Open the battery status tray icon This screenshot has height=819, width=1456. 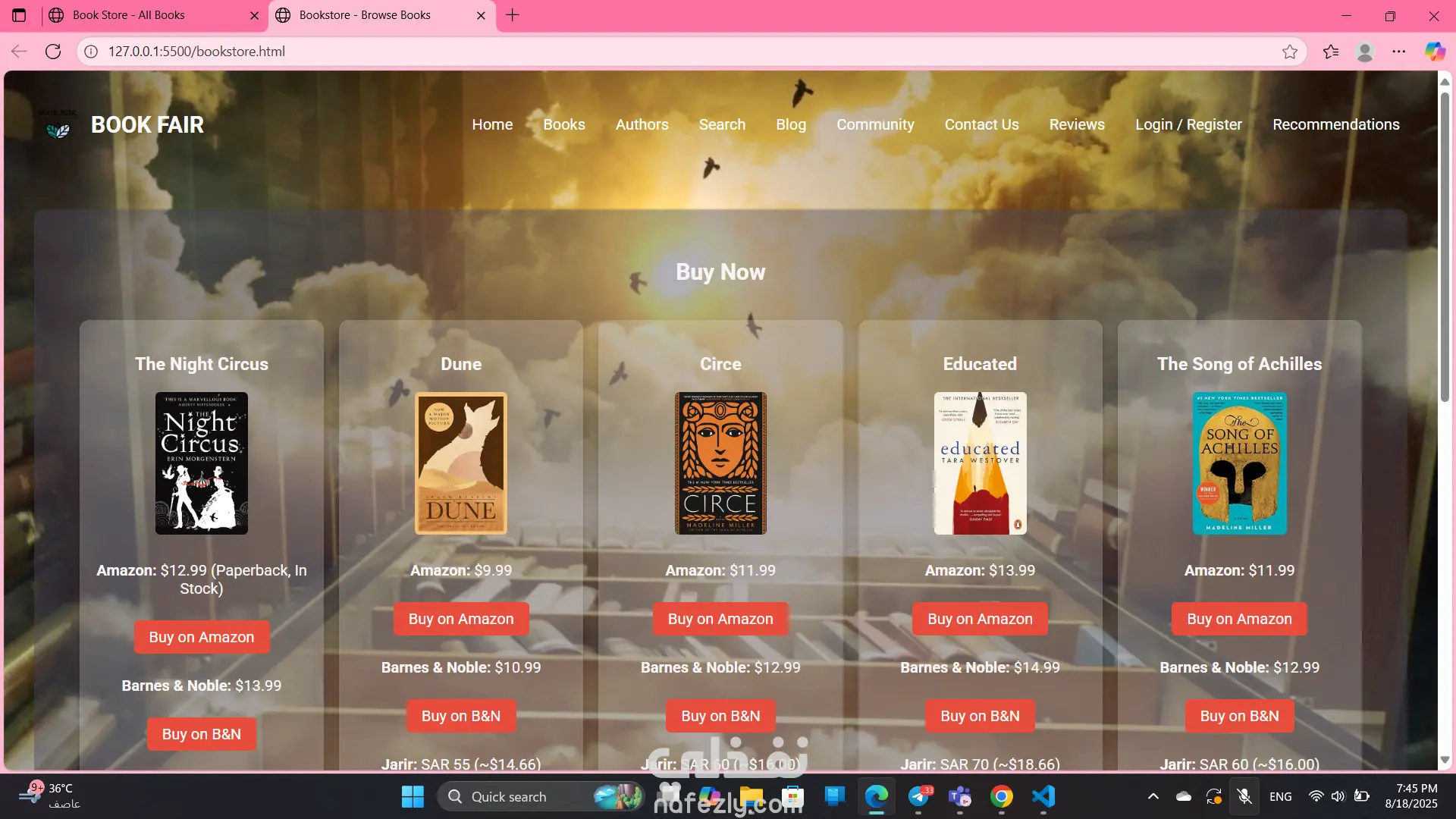pos(1363,796)
